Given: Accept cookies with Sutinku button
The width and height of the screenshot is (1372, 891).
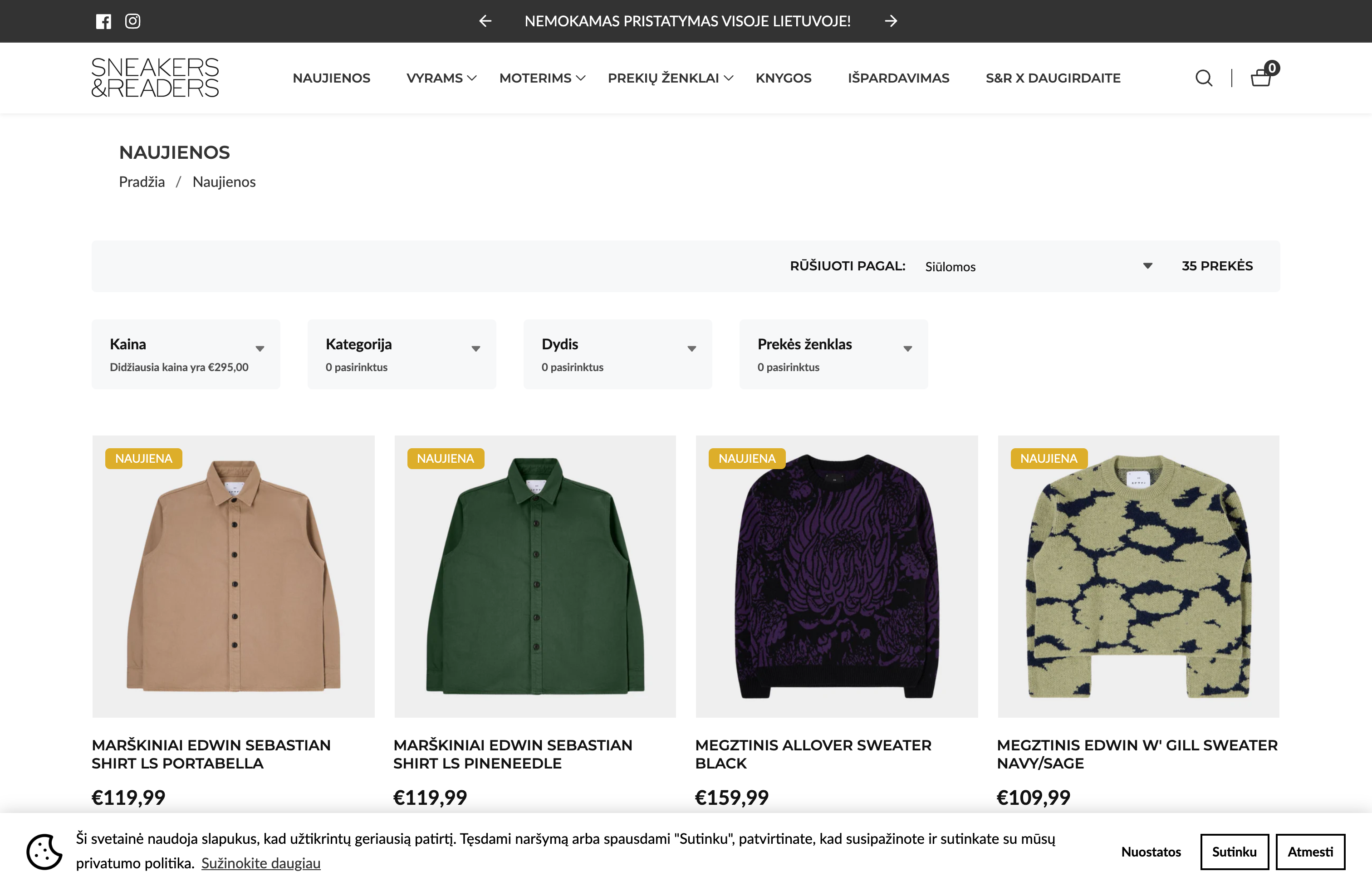Looking at the screenshot, I should (1234, 851).
